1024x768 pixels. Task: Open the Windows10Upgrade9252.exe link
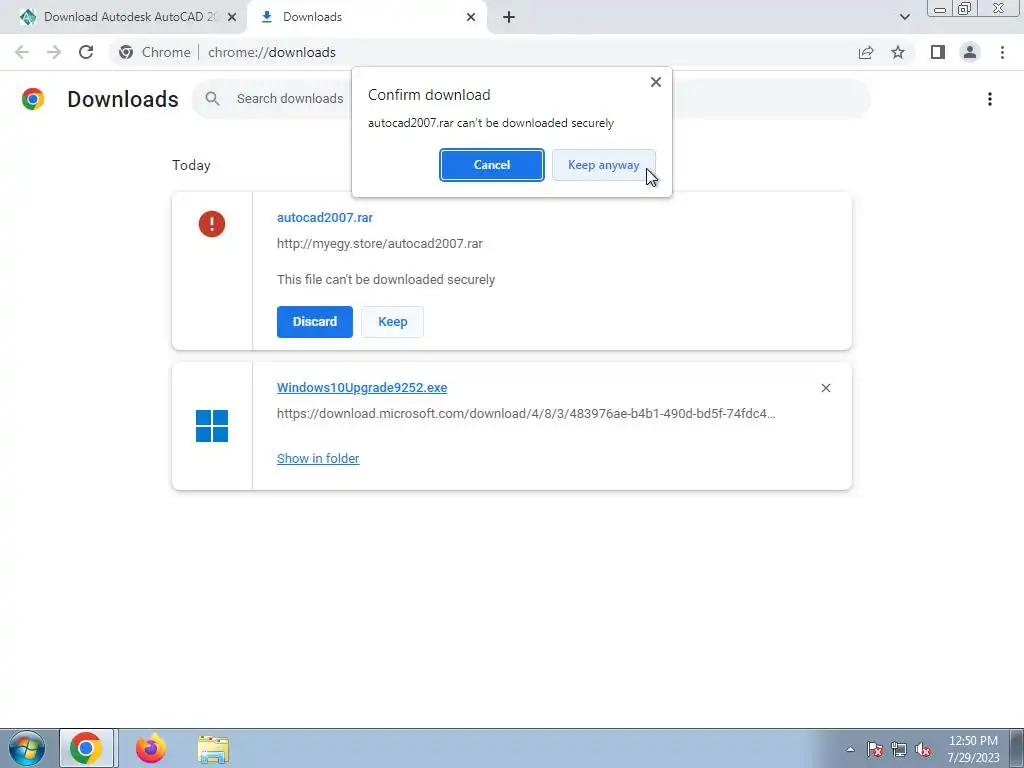[362, 387]
